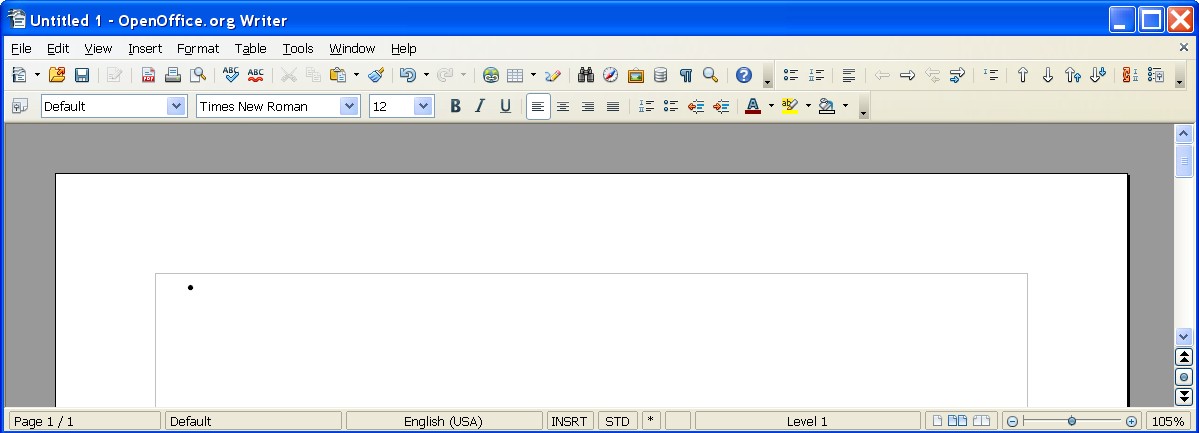Set Align Right paragraph alignment
Viewport: 1199px width, 433px height.
[588, 106]
